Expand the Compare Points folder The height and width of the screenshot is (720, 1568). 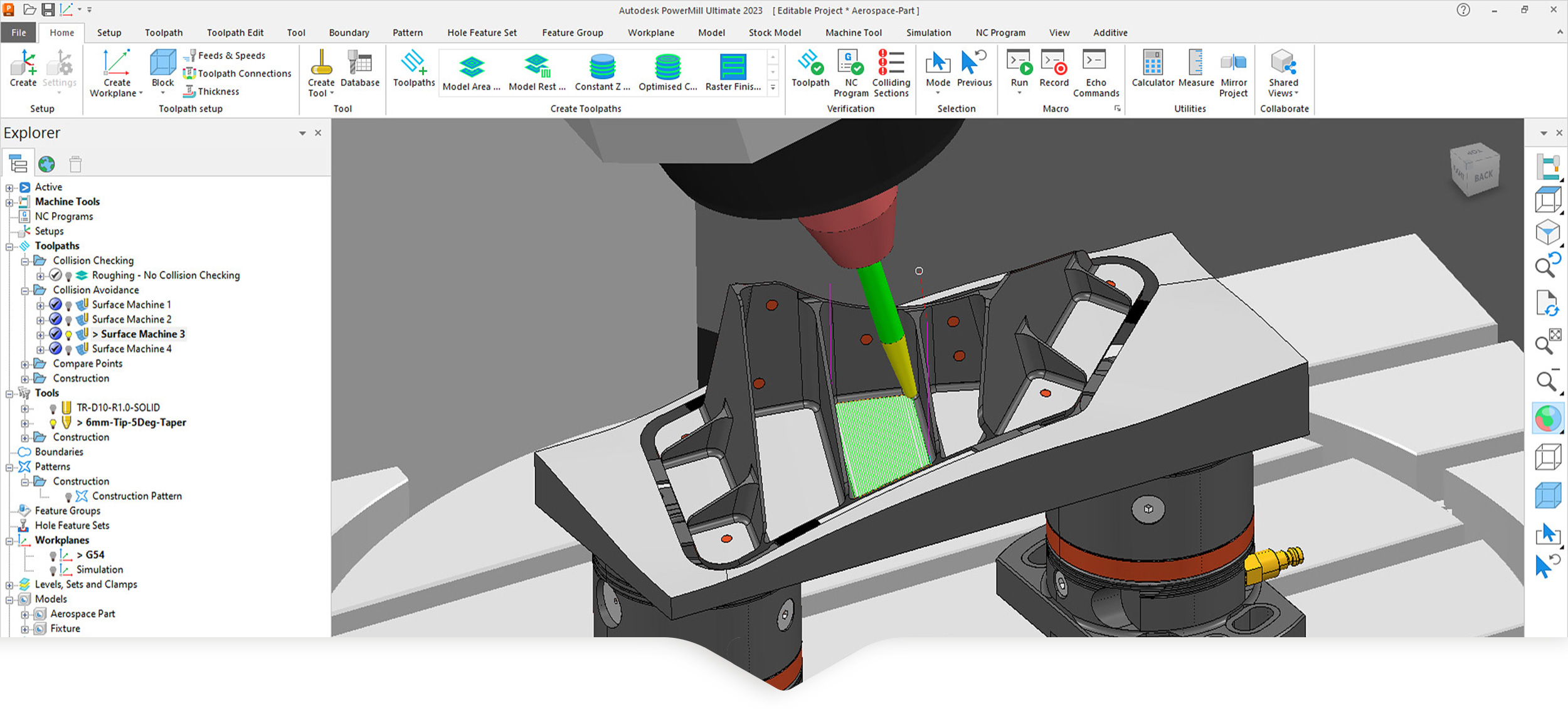pyautogui.click(x=24, y=364)
